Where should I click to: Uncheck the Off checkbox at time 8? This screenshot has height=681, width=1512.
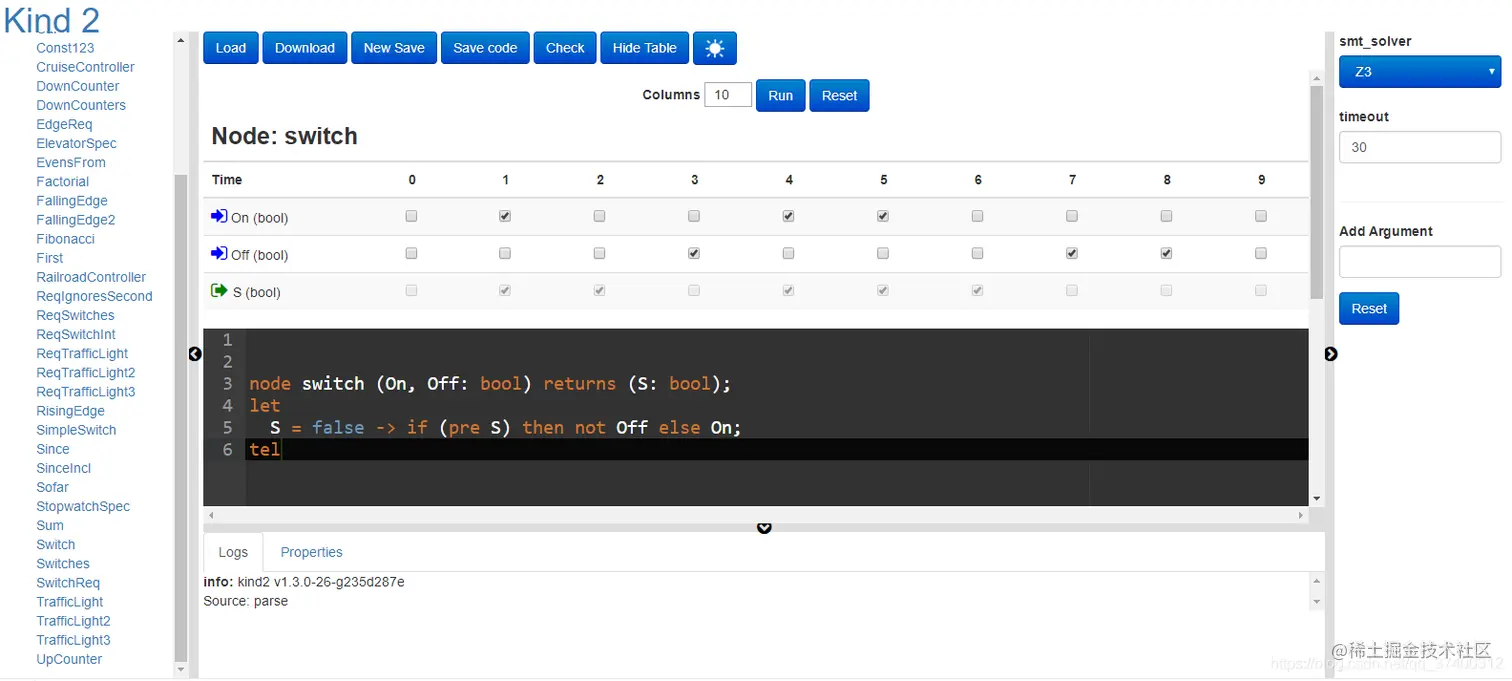(1166, 254)
